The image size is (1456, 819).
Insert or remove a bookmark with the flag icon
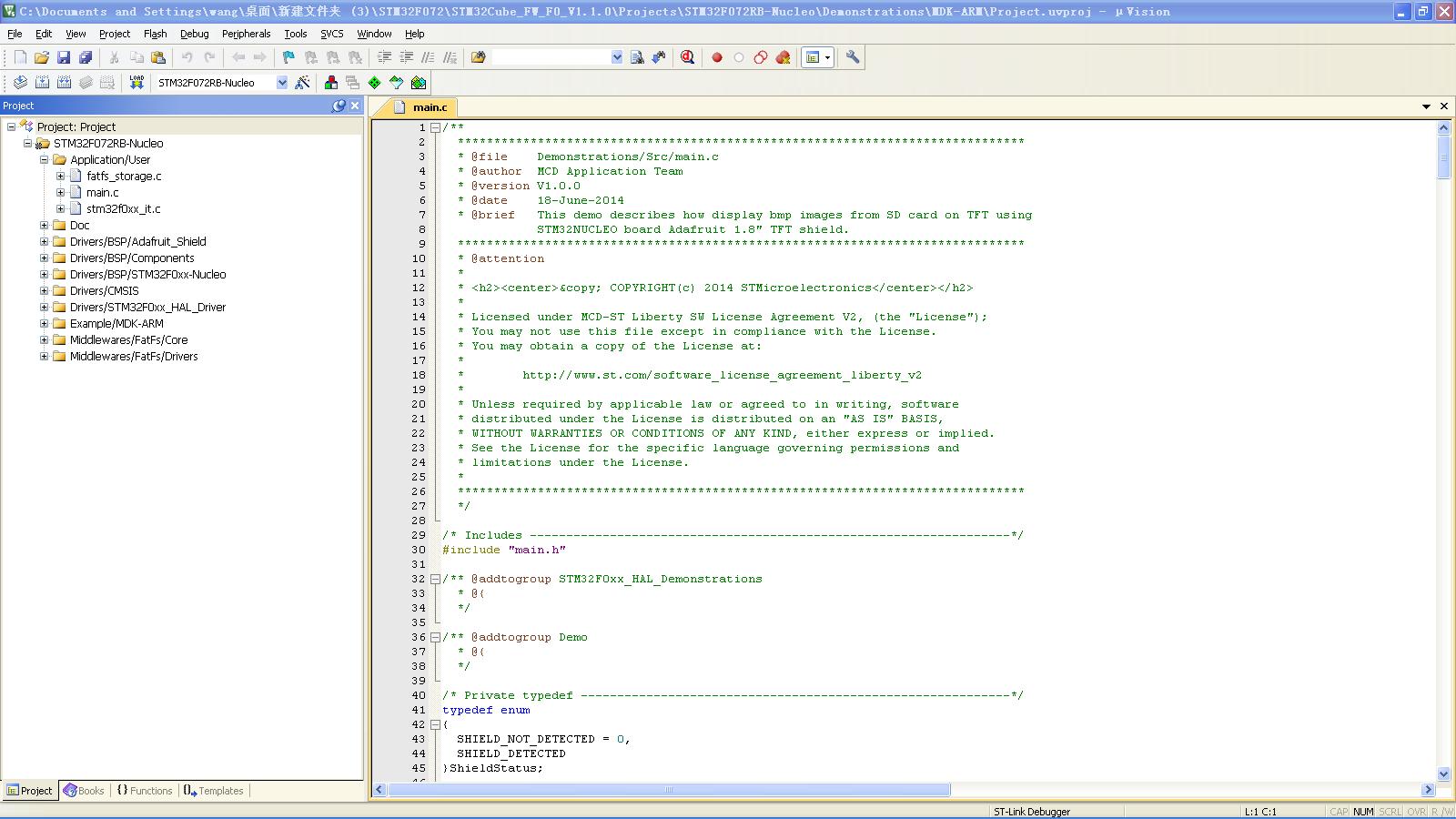point(288,57)
